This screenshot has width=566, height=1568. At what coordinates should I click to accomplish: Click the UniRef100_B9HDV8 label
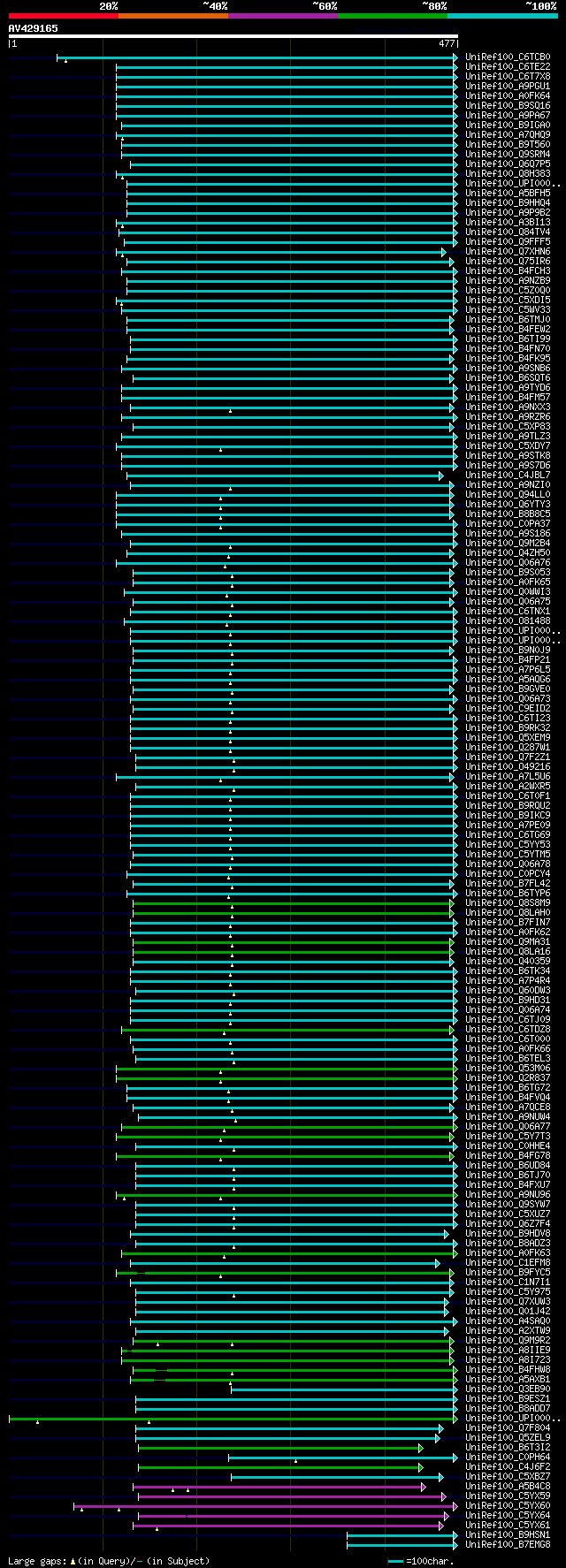508,1234
